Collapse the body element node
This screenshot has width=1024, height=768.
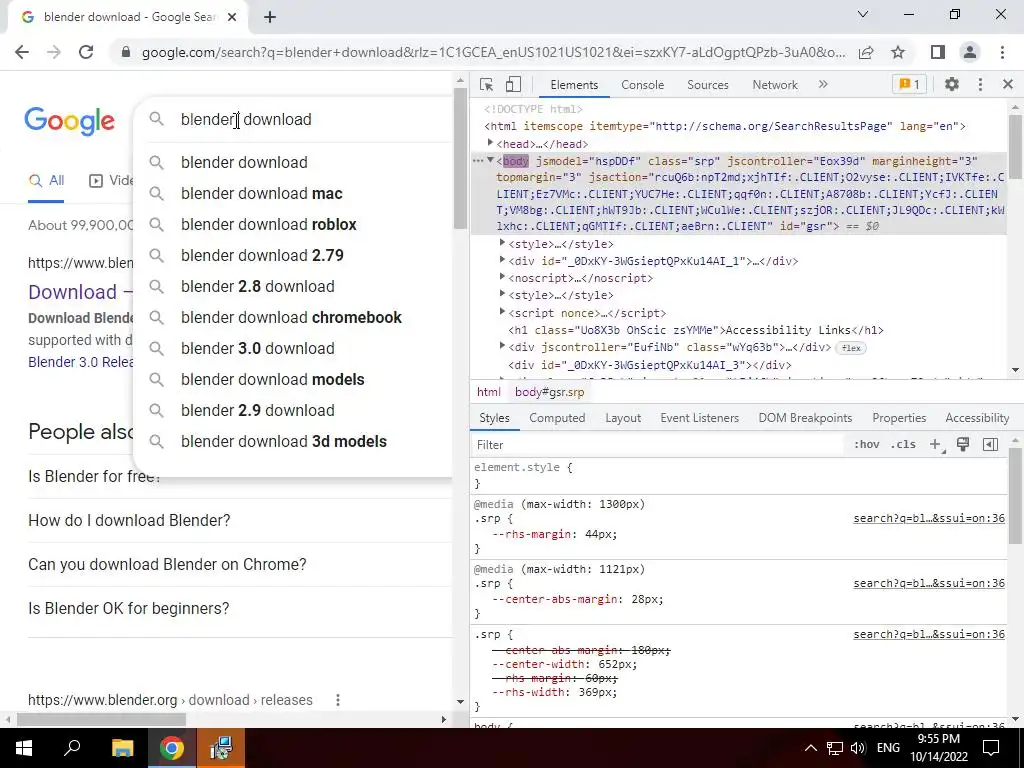pos(490,160)
